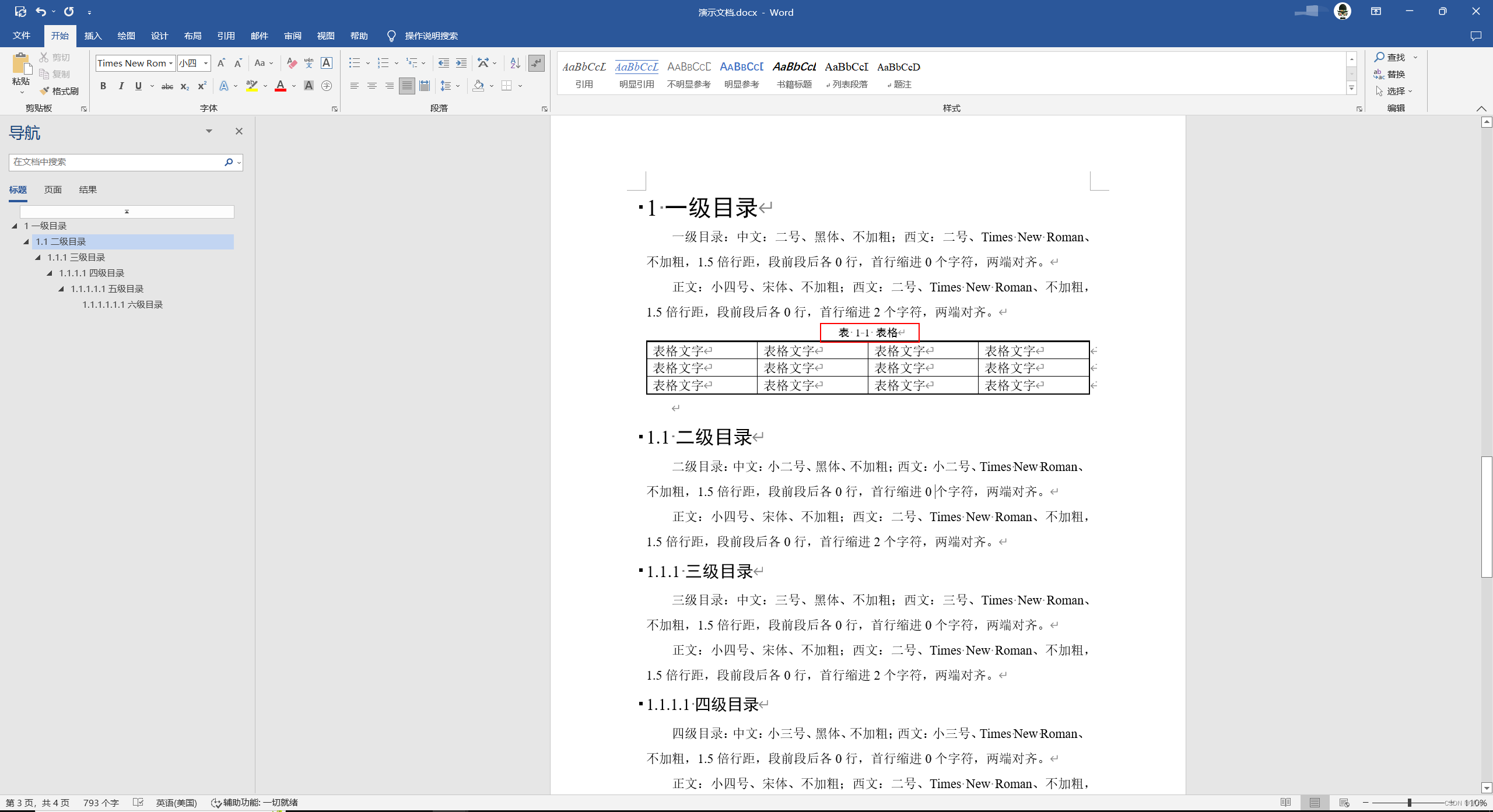Click the 替换 (Replace) button
This screenshot has width=1493, height=812.
tap(1390, 74)
